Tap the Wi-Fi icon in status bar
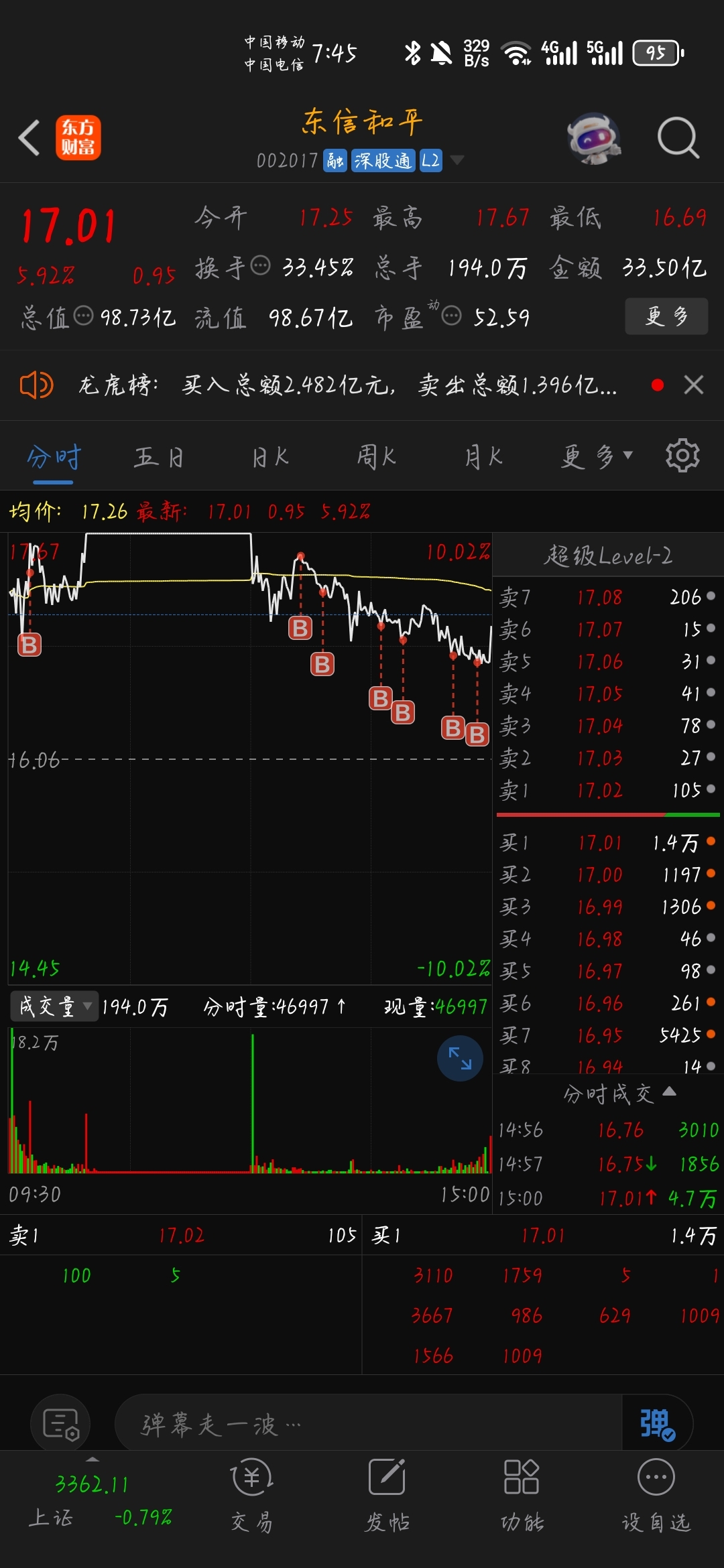The width and height of the screenshot is (724, 1568). pyautogui.click(x=516, y=53)
